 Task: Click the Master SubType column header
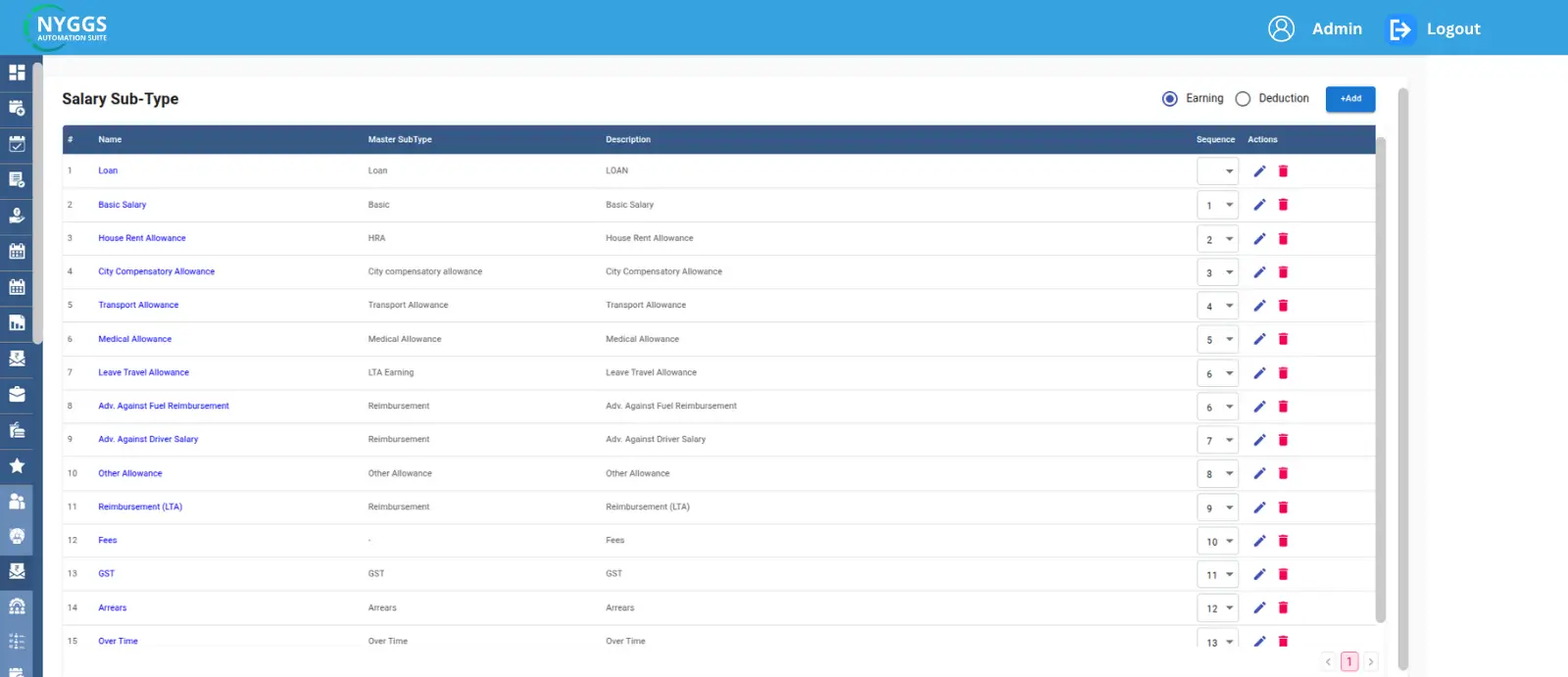[x=400, y=139]
